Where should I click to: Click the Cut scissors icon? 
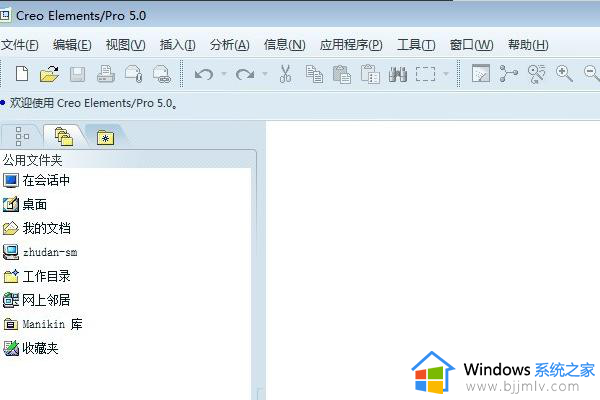[285, 74]
